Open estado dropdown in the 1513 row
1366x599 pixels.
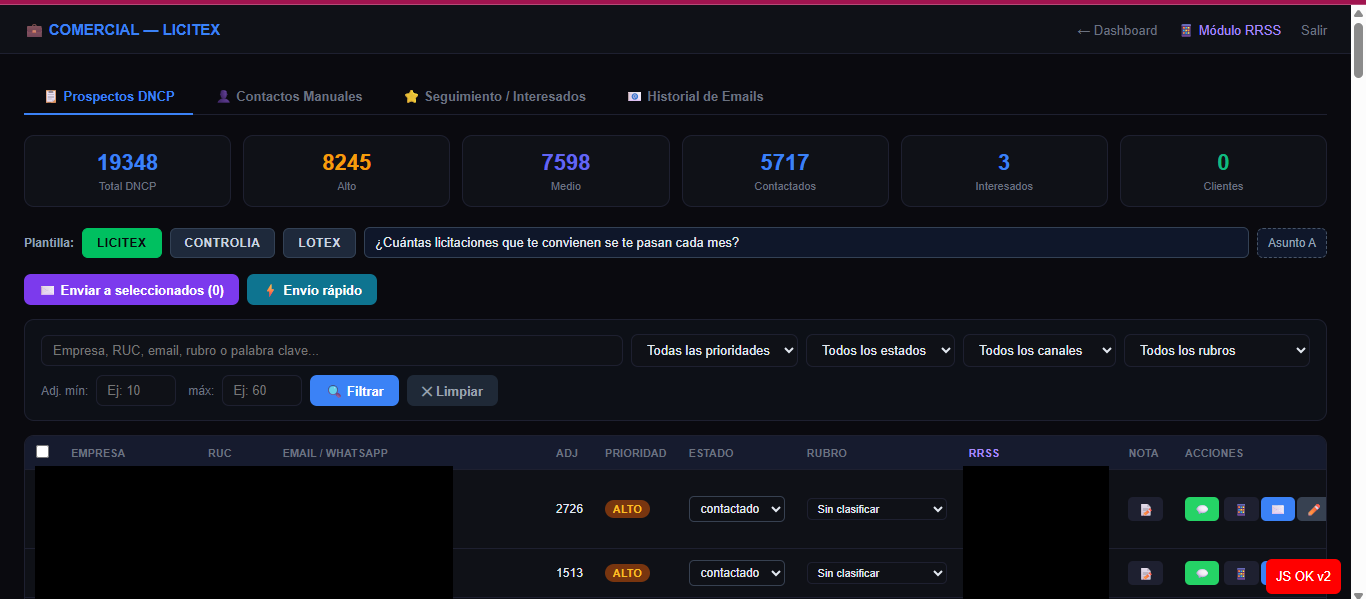[737, 573]
